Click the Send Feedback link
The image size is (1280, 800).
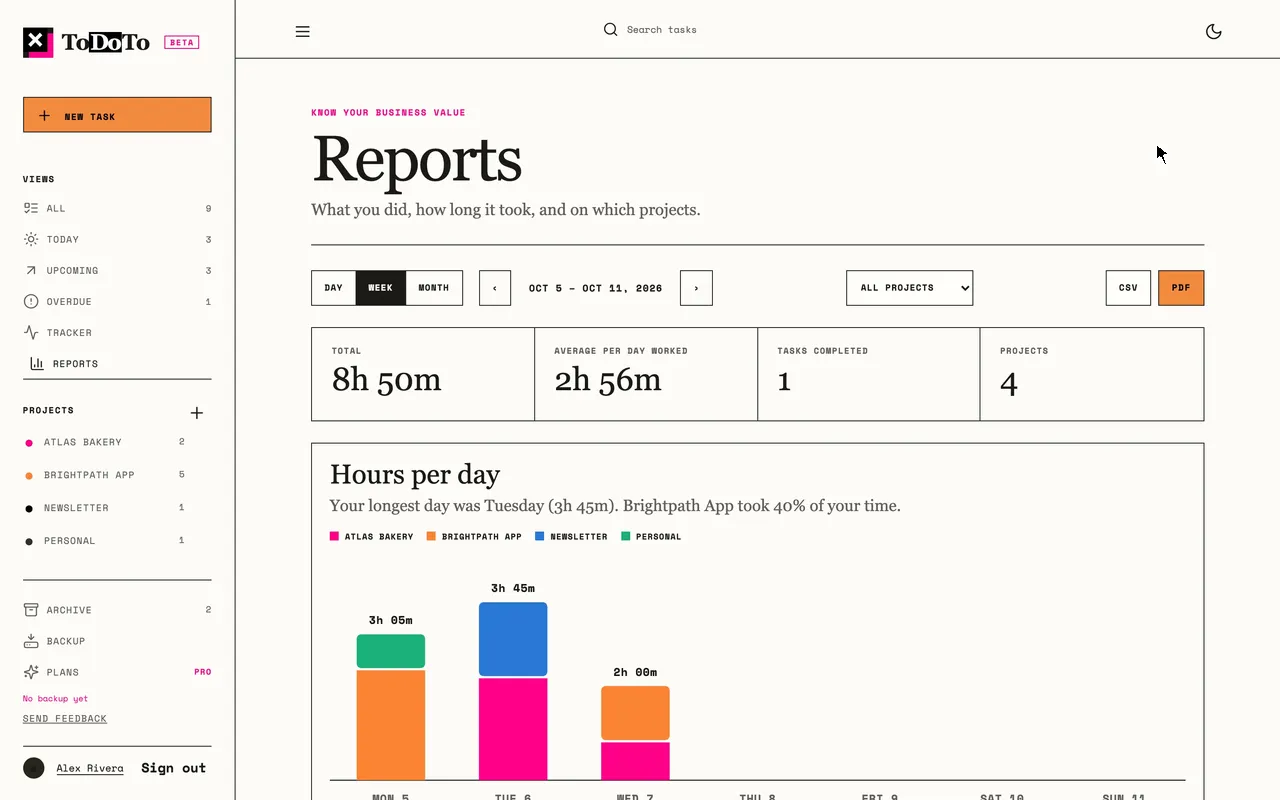[65, 718]
